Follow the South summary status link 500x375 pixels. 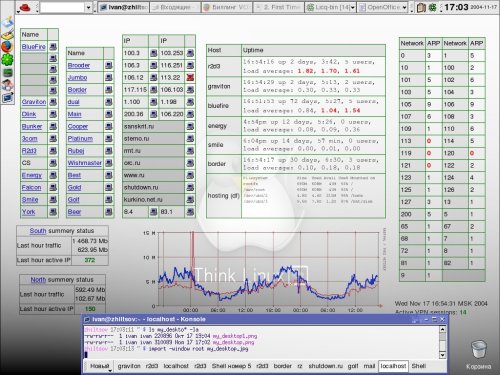[38, 231]
